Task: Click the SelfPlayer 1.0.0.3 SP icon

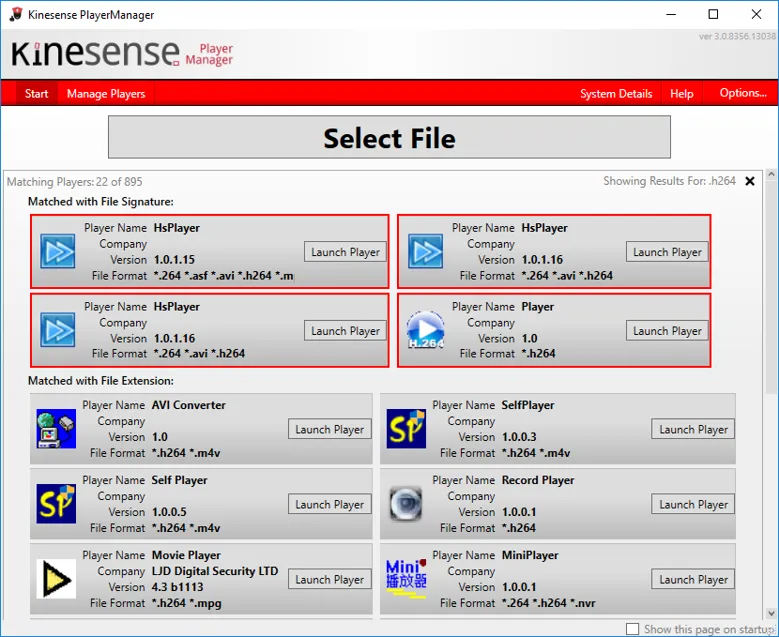Action: 406,429
